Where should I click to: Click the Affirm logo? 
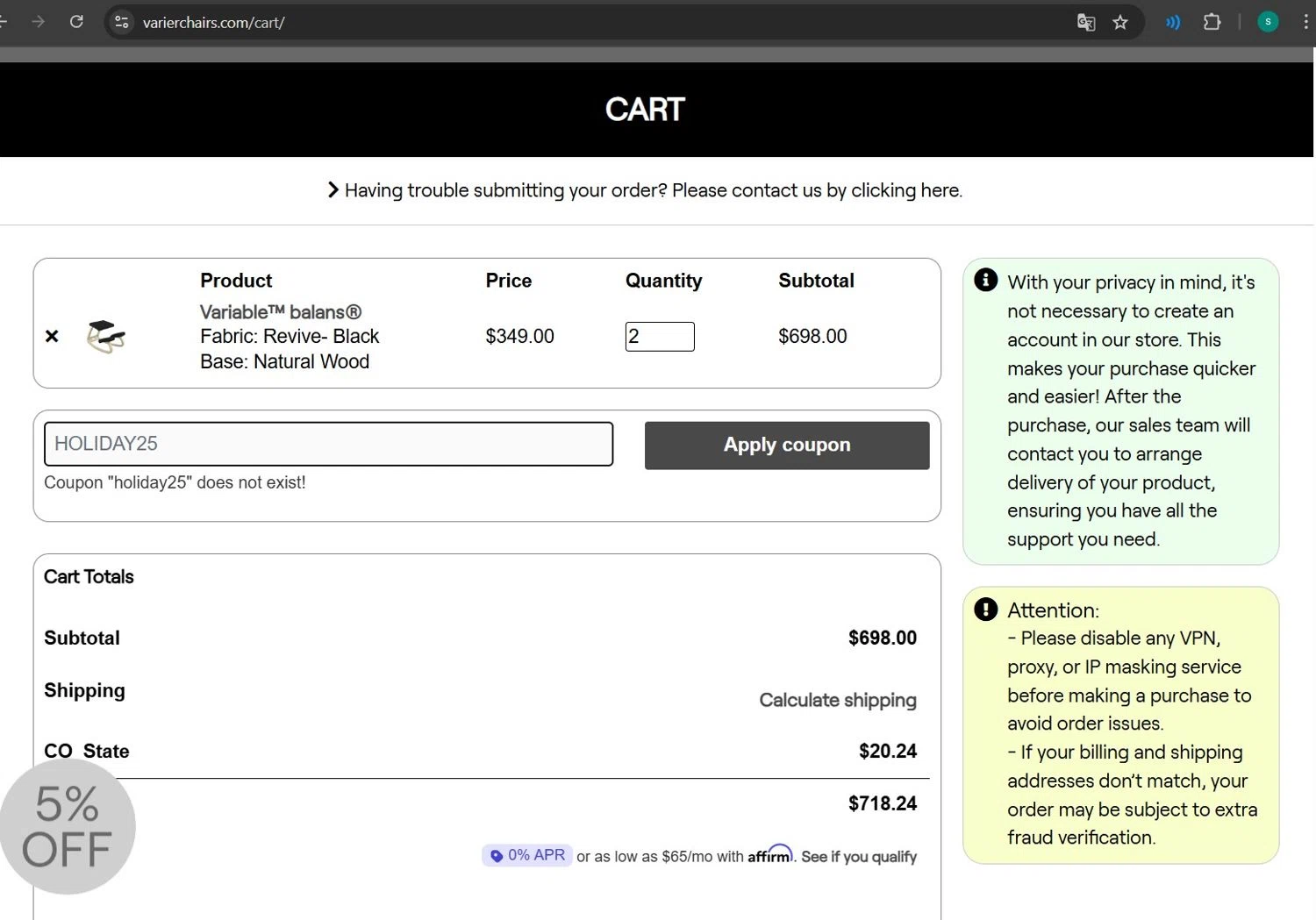770,853
